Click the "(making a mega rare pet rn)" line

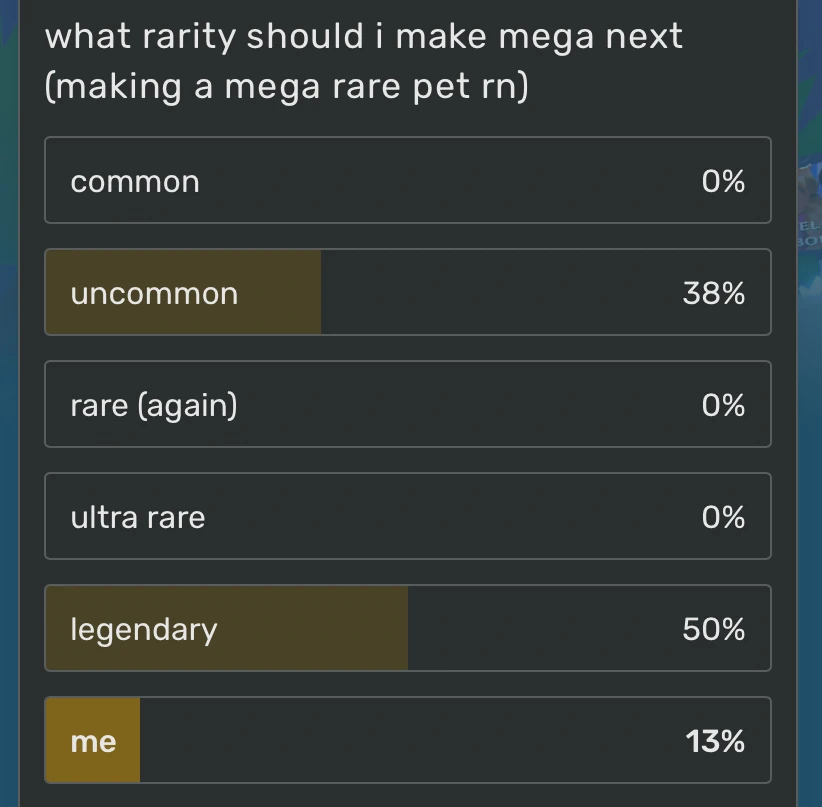coord(285,86)
